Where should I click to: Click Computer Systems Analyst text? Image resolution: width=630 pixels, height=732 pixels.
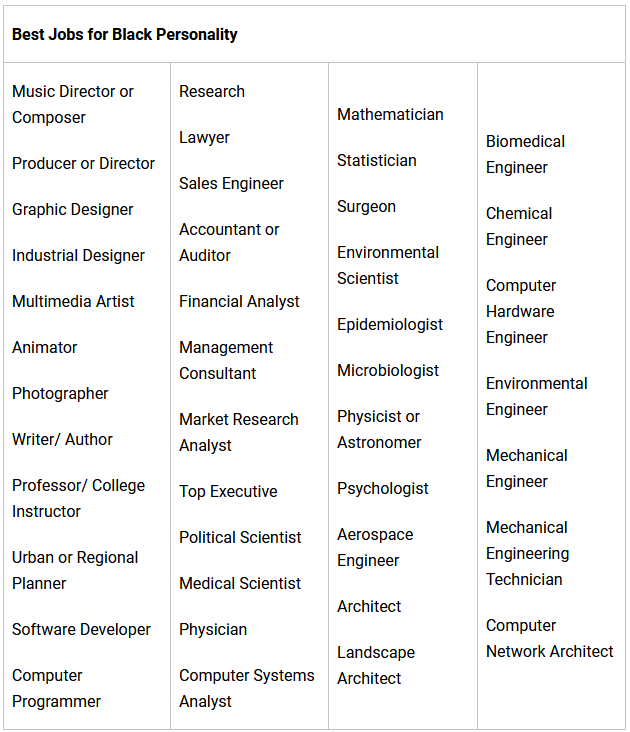246,688
